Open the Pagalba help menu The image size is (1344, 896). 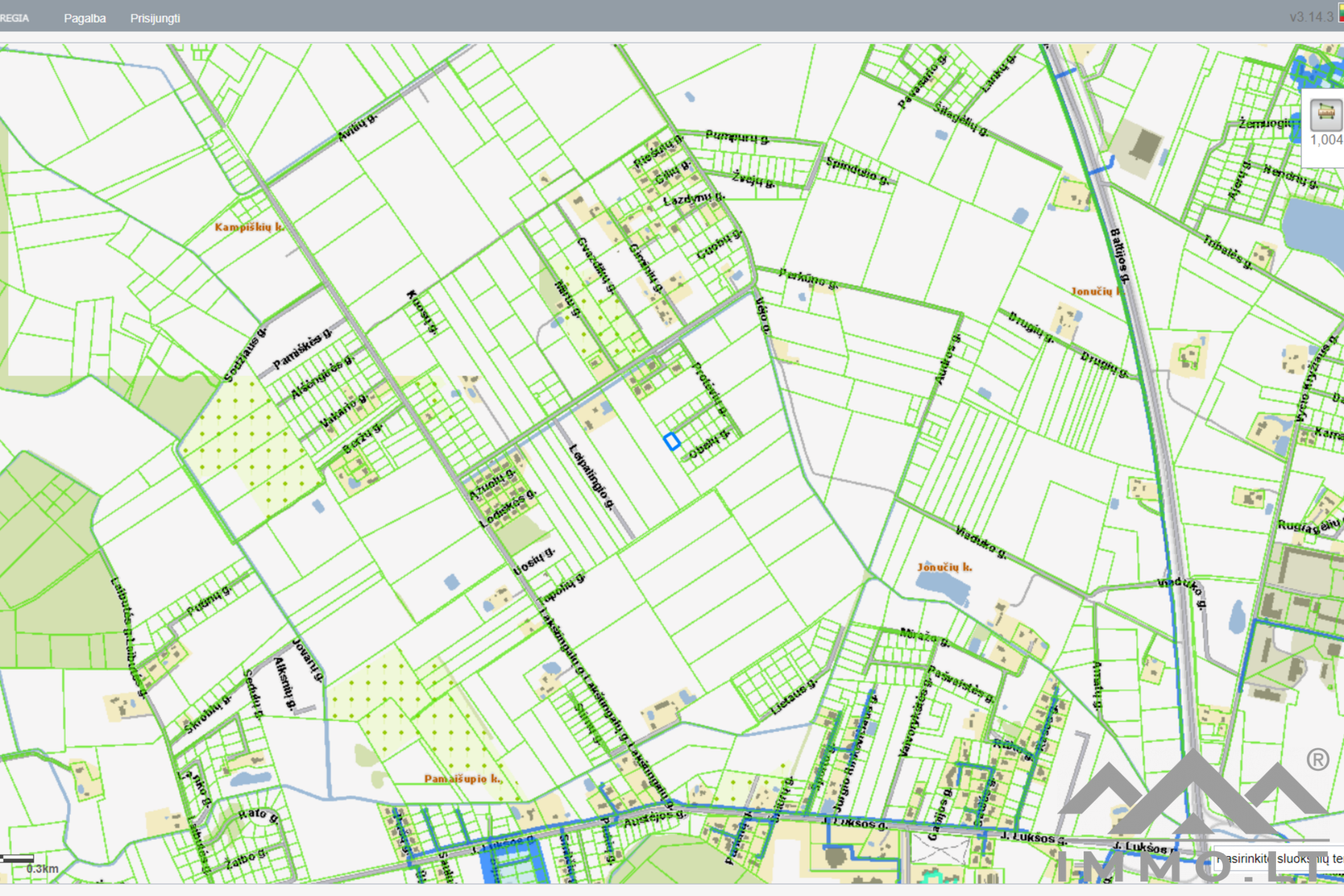tap(85, 18)
